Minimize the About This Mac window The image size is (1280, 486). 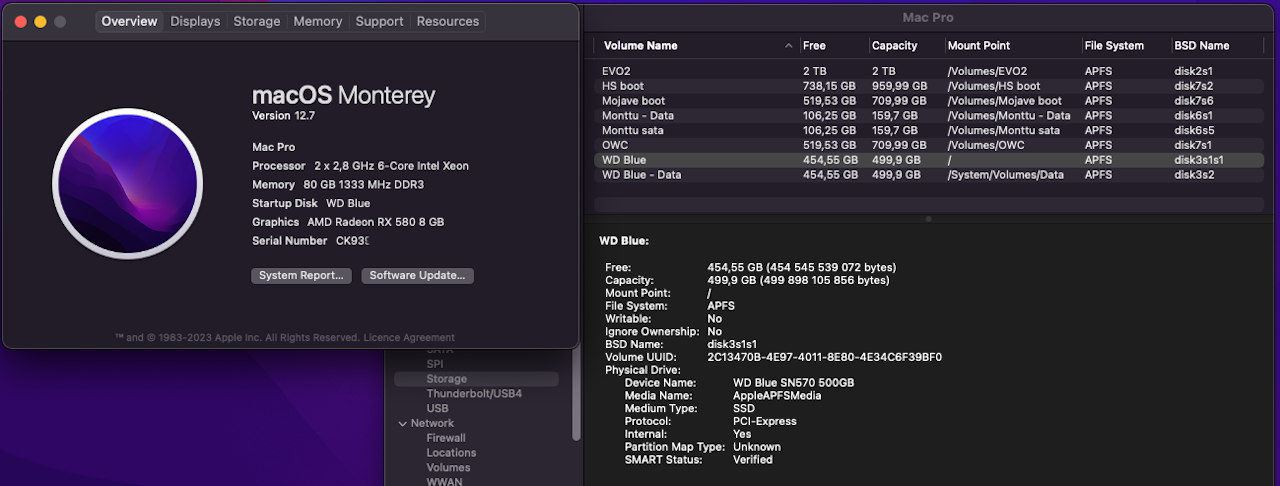40,21
